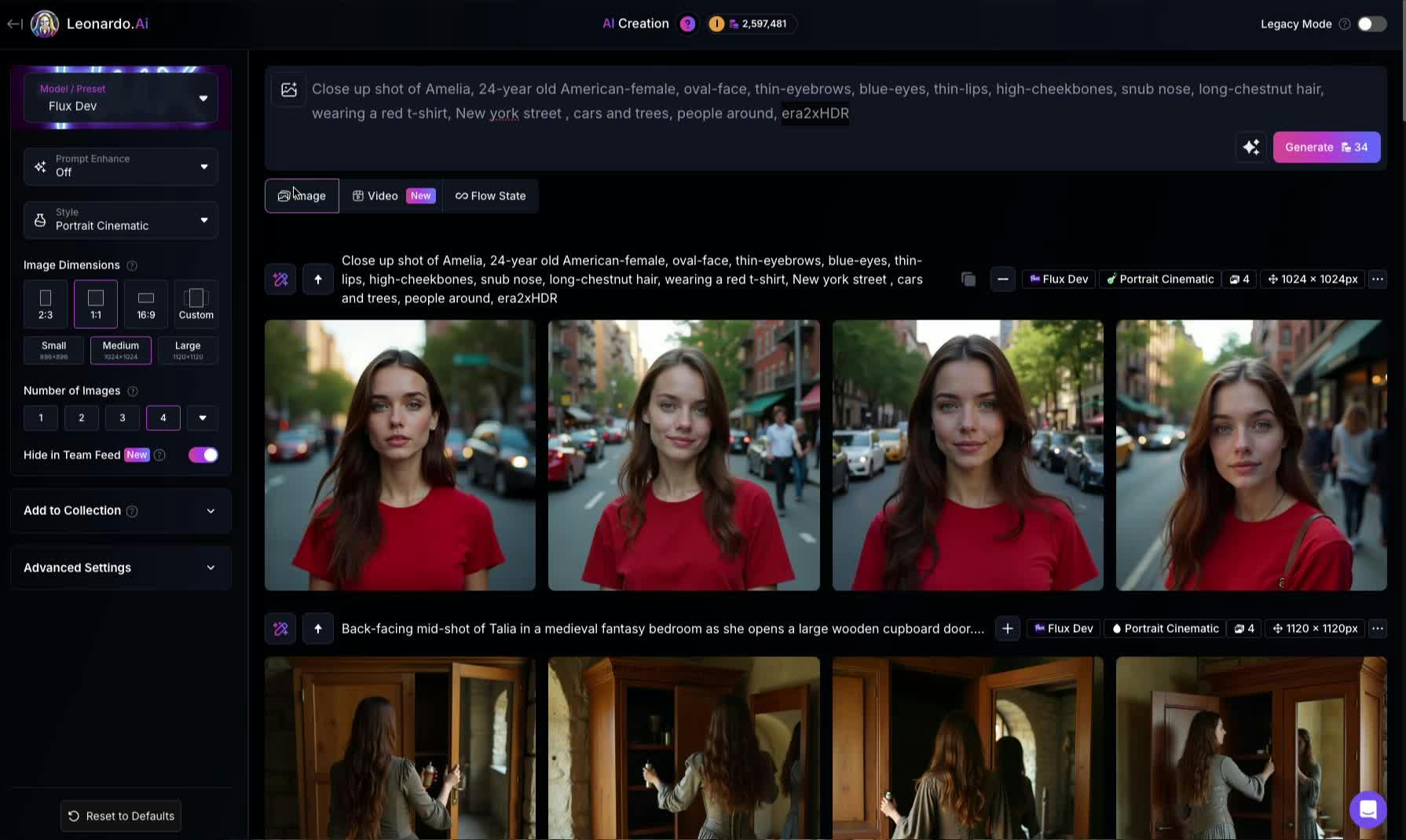Click the magic wand icon on Amelia generation
This screenshot has width=1406, height=840.
click(280, 279)
